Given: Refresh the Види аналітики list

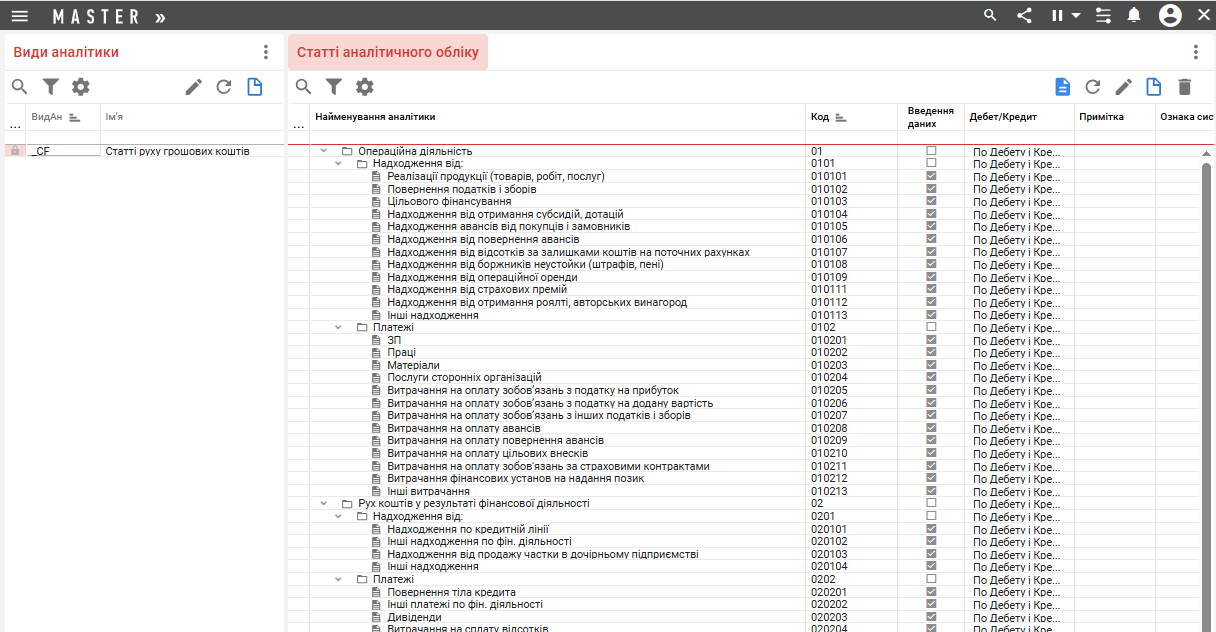Looking at the screenshot, I should [x=224, y=87].
